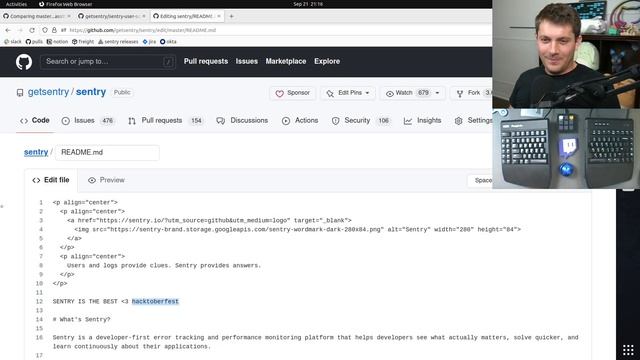Select the Edit file tab

tap(51, 180)
